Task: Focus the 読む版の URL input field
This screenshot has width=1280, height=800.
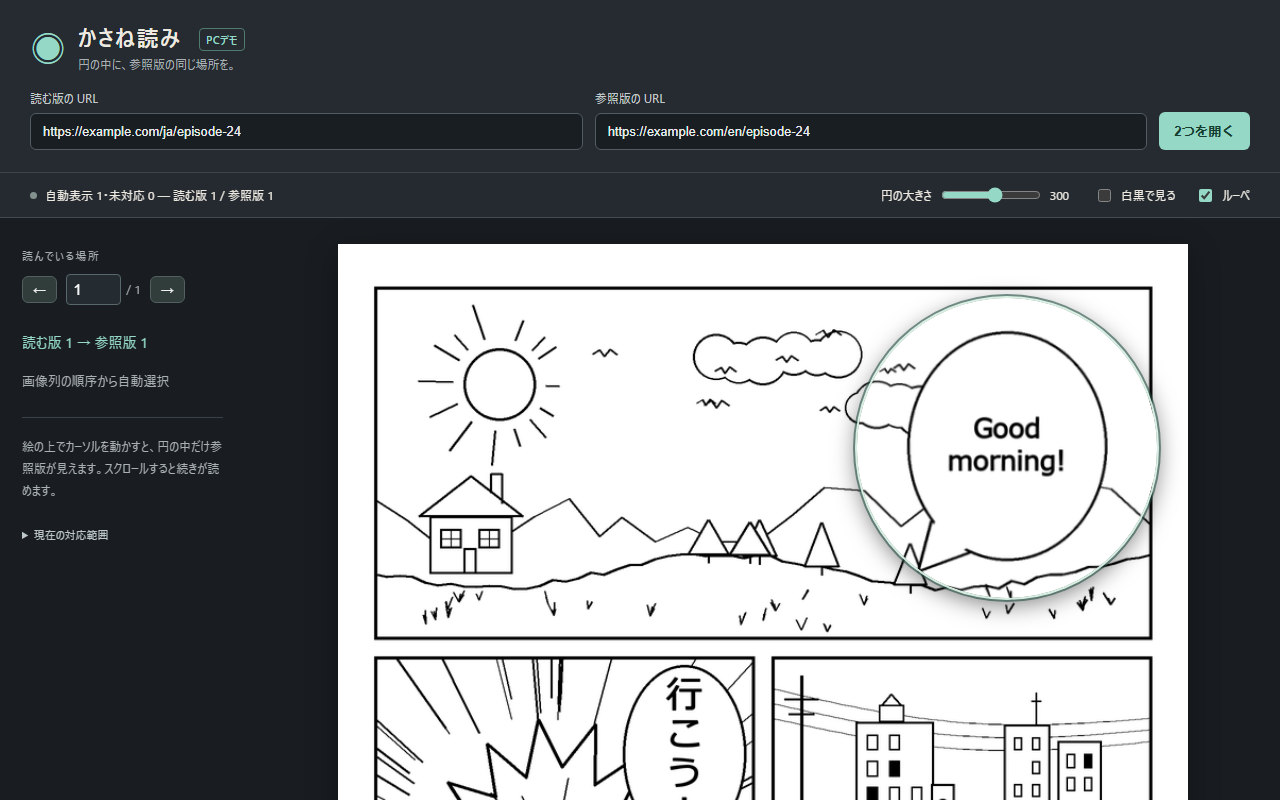Action: coord(306,131)
